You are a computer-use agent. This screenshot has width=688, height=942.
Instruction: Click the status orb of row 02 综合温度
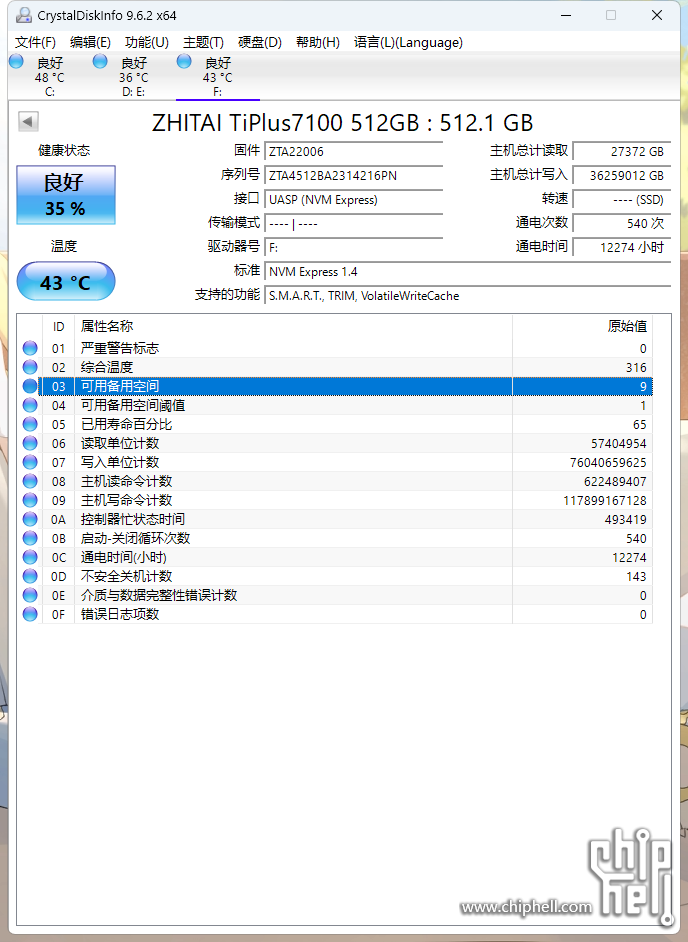tap(30, 367)
